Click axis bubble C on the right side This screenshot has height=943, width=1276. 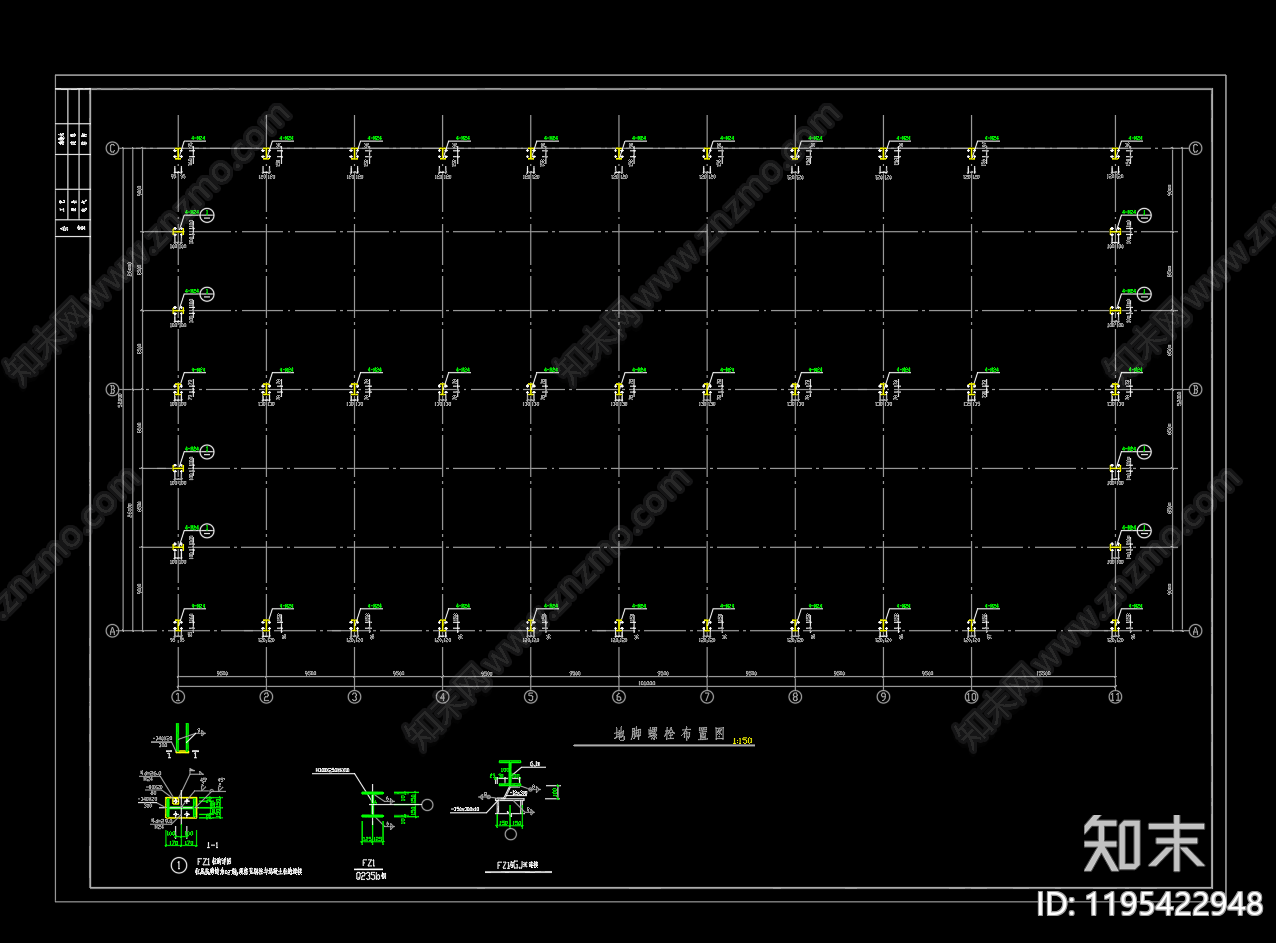pos(1195,149)
